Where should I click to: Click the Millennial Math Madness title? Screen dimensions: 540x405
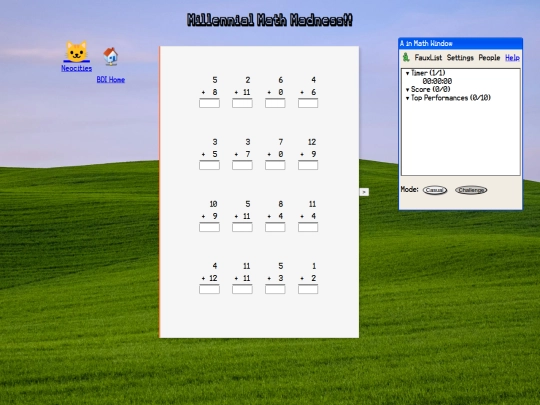click(x=270, y=20)
